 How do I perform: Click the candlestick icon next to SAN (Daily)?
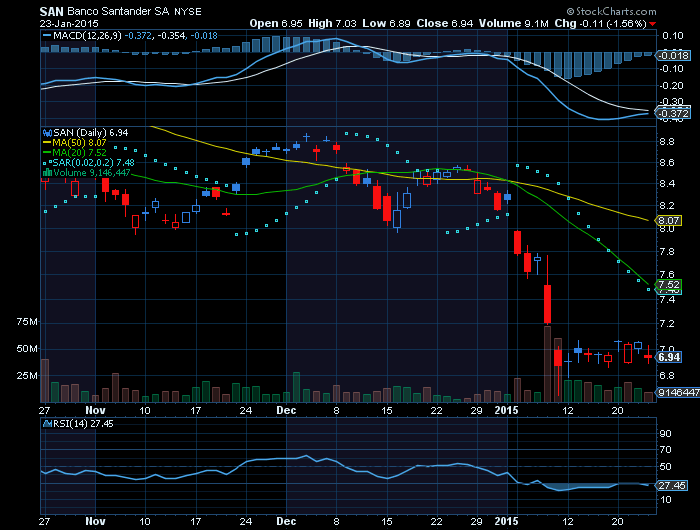click(47, 133)
